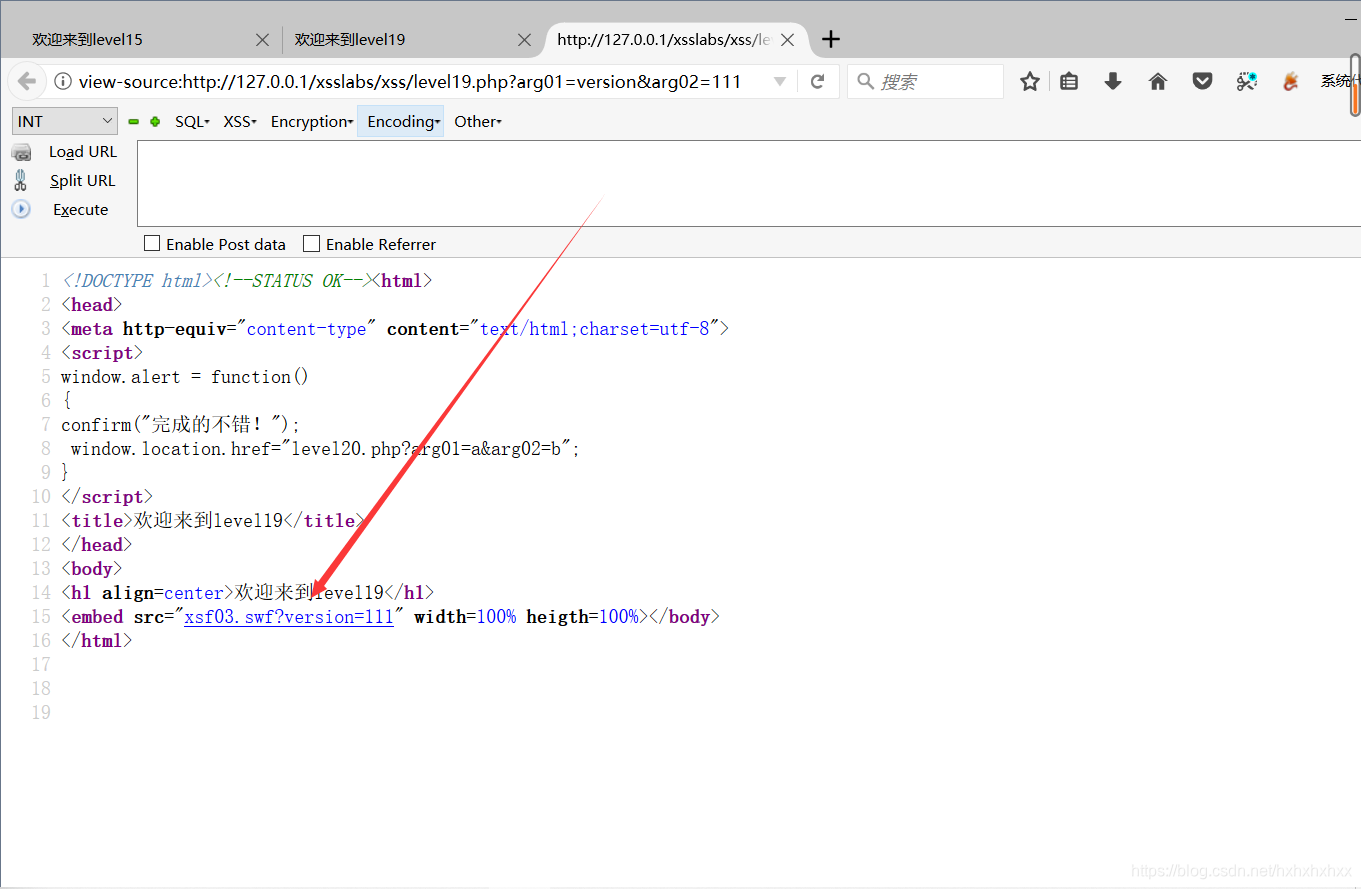The width and height of the screenshot is (1361, 889).
Task: Click the Load URL button label
Action: click(83, 152)
